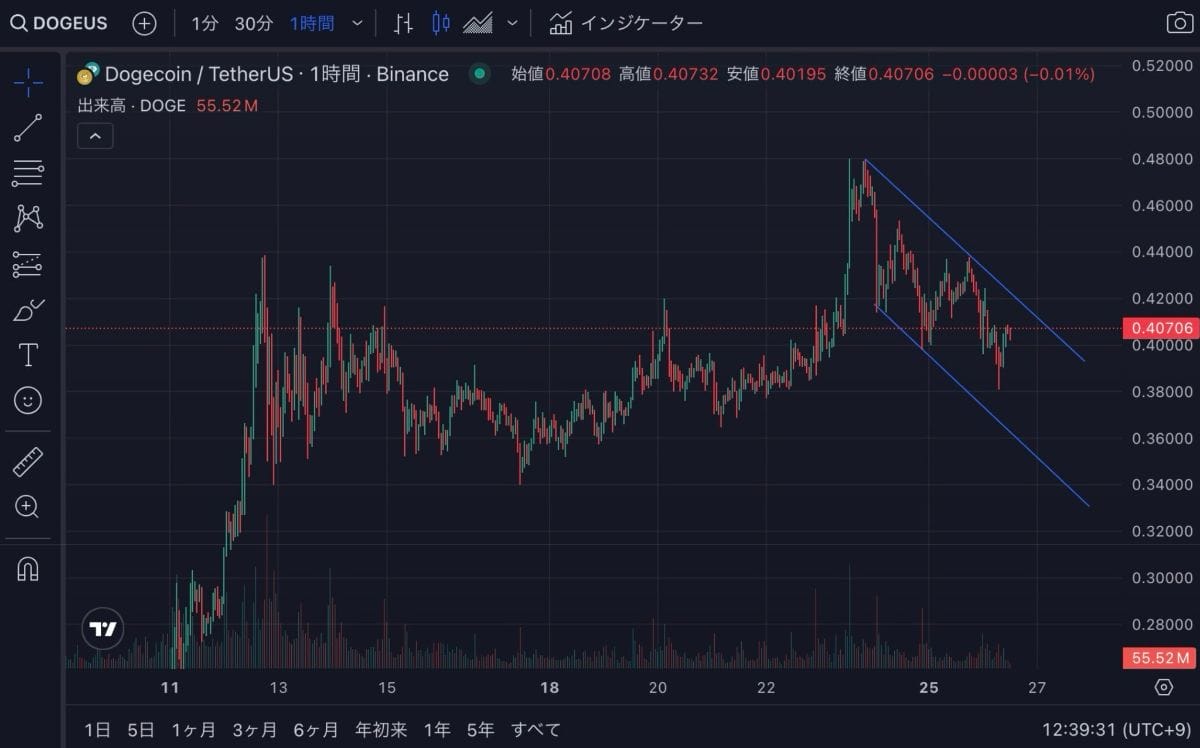This screenshot has width=1200, height=748.
Task: Click the 12:39:31 (UTC+9) timezone clock
Action: click(x=1115, y=729)
